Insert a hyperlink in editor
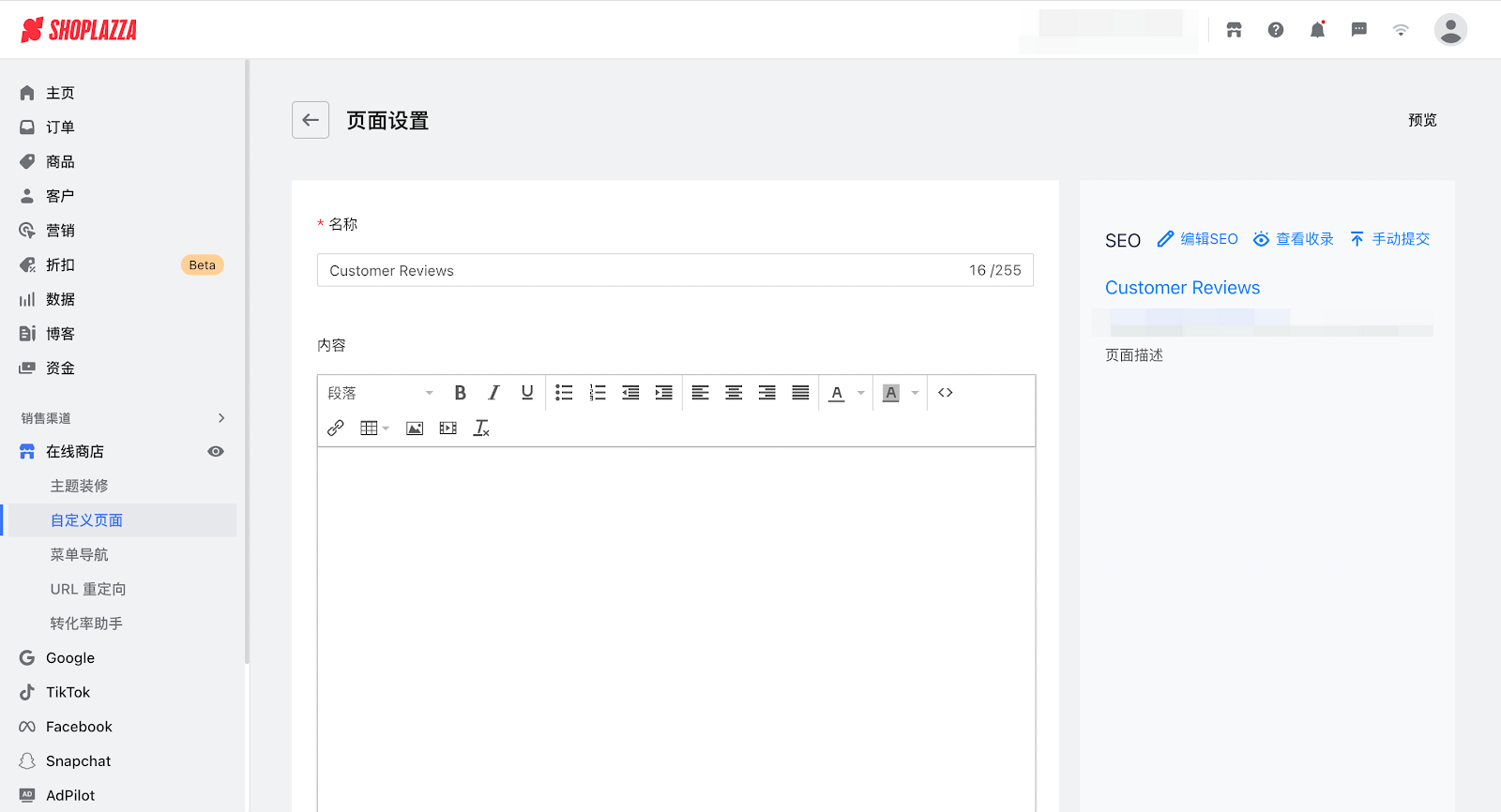 [335, 429]
